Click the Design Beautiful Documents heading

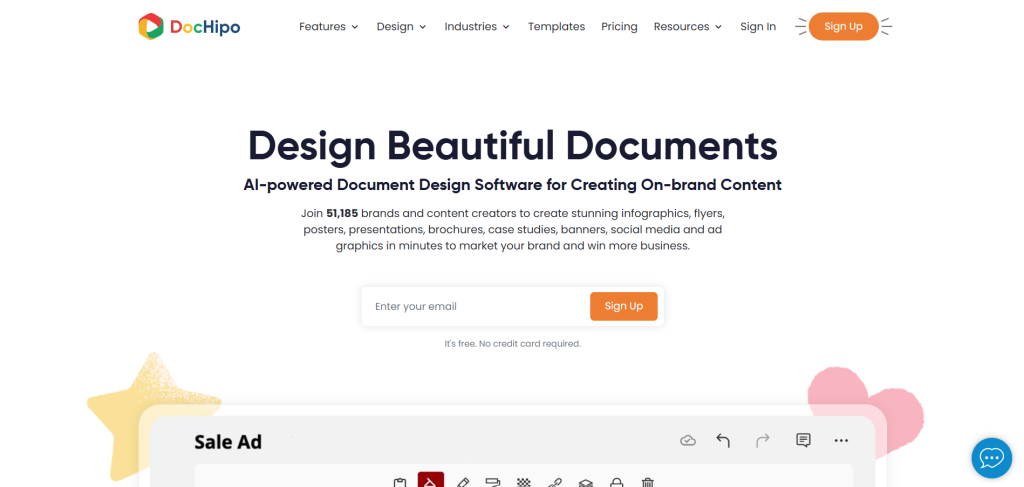coord(513,145)
